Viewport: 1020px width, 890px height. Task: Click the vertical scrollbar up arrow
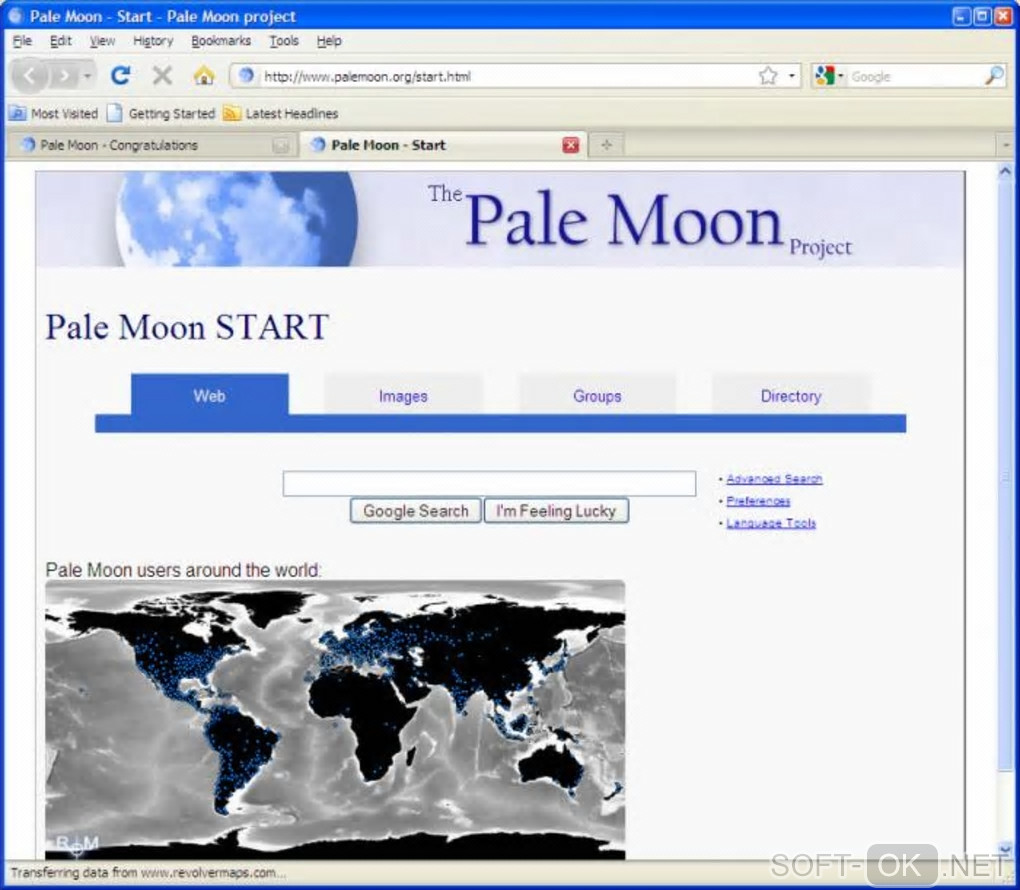pos(1005,172)
